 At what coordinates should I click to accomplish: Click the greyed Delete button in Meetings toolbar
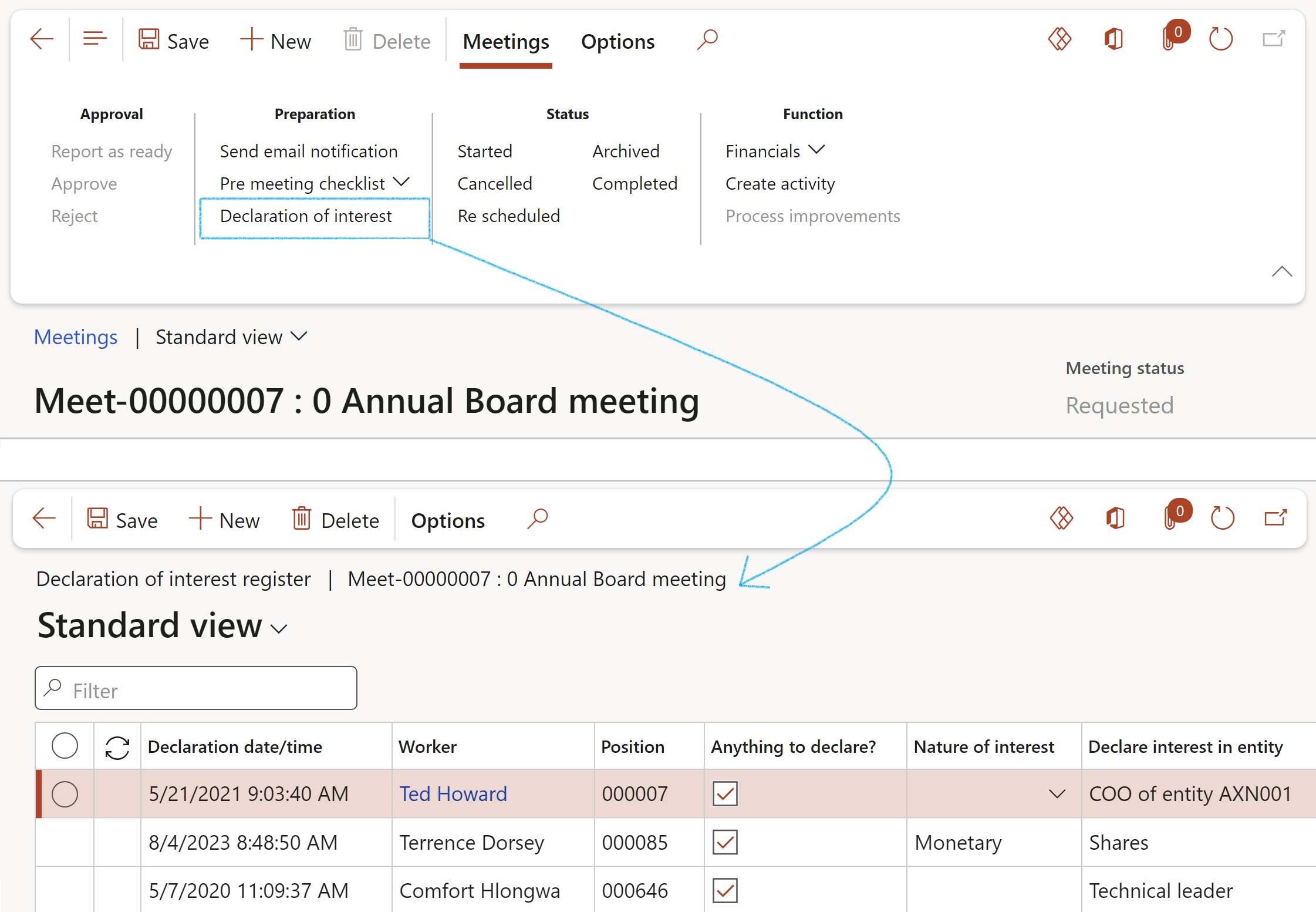tap(387, 41)
